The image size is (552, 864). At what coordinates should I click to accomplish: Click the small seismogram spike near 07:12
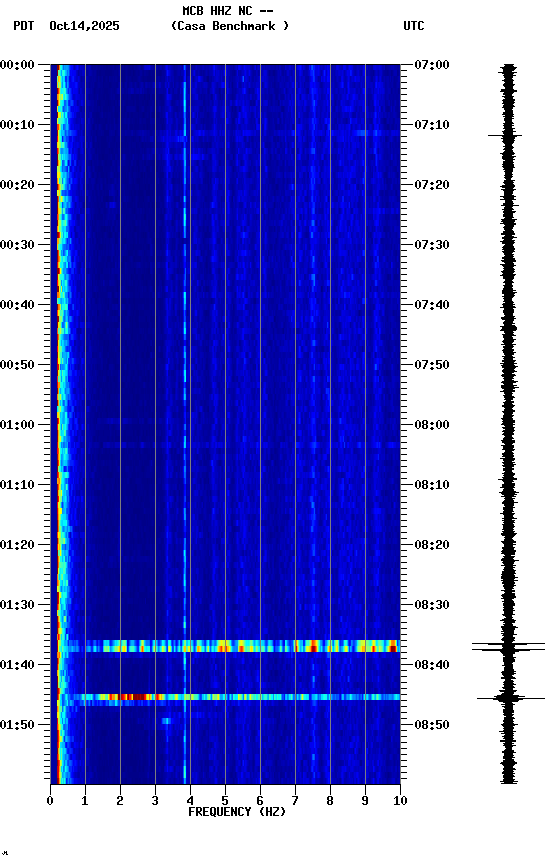click(x=505, y=135)
